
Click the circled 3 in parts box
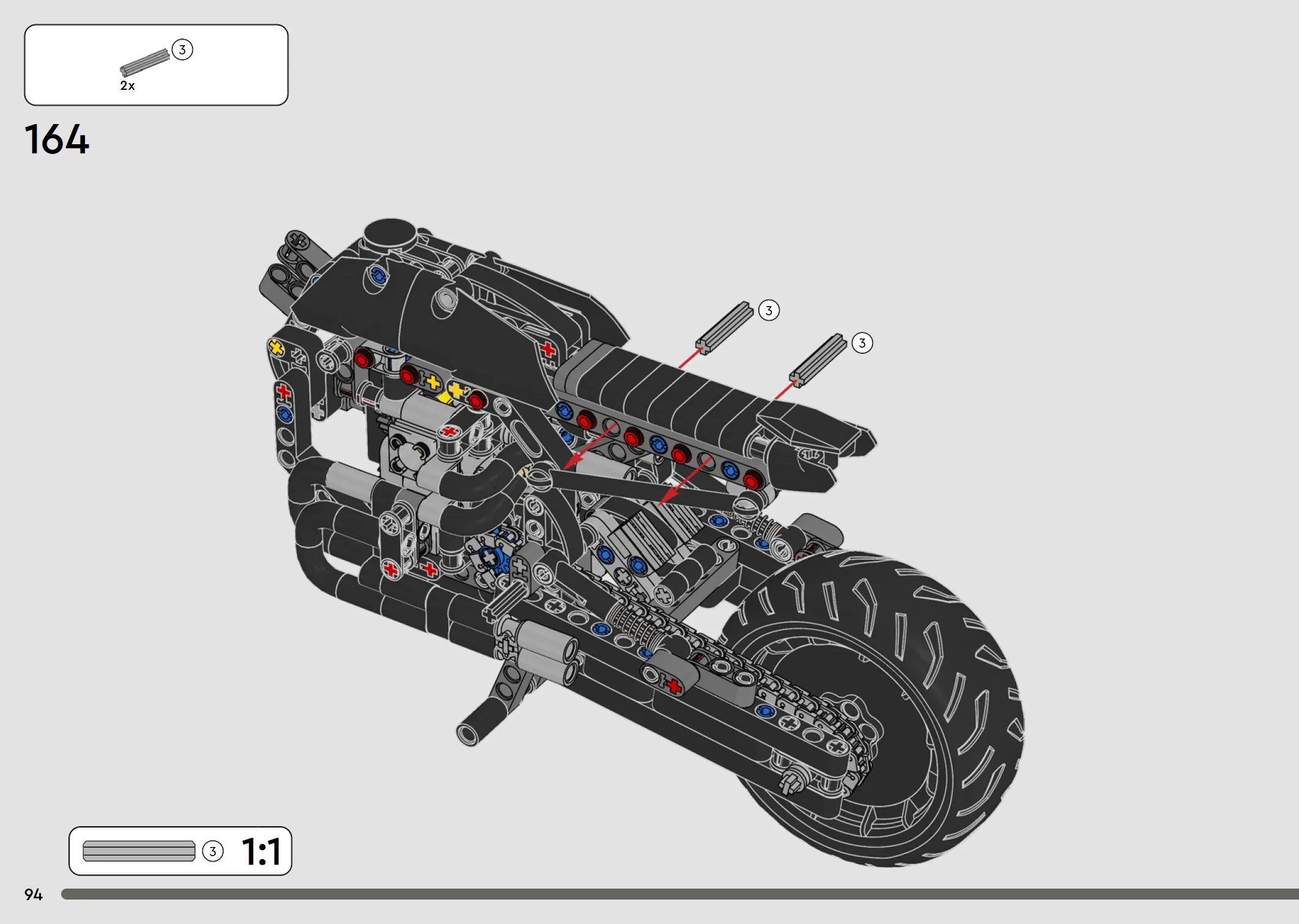click(x=182, y=50)
